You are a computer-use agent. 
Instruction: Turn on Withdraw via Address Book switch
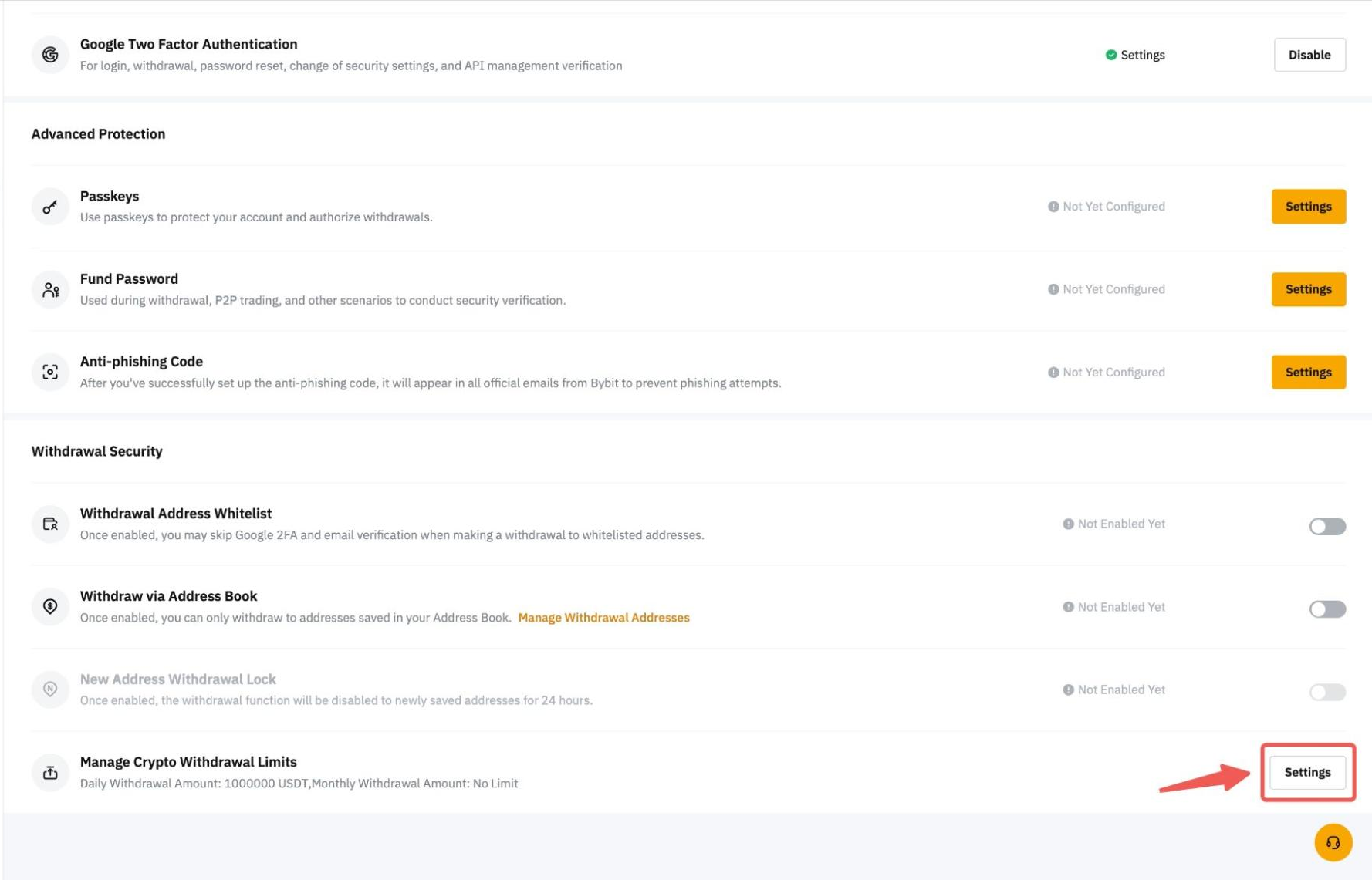pyautogui.click(x=1327, y=609)
